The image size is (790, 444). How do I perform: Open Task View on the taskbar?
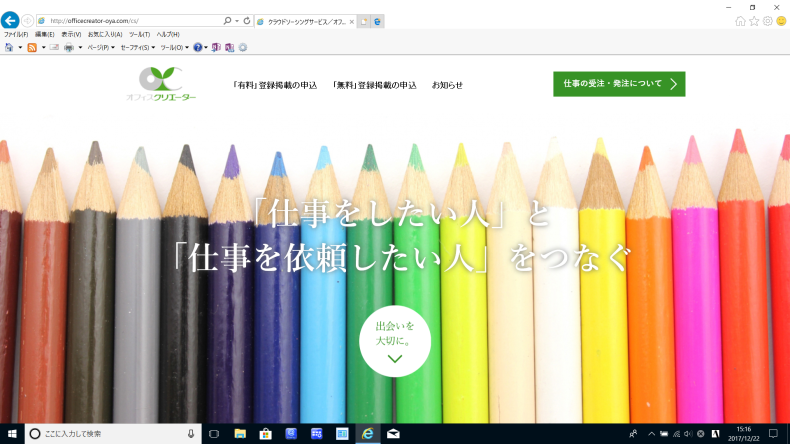(214, 433)
